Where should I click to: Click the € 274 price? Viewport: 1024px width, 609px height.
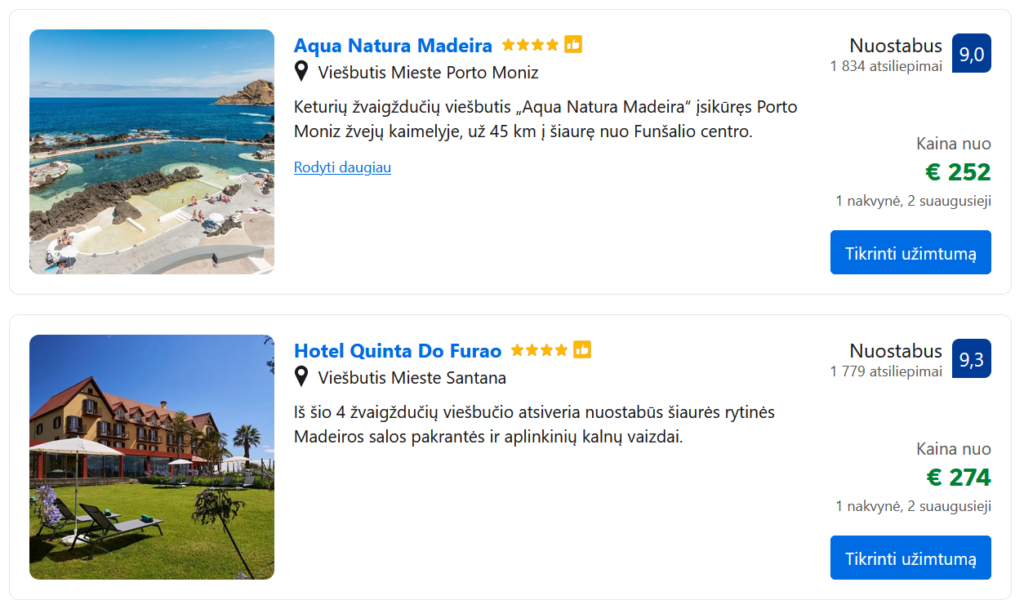pyautogui.click(x=958, y=477)
